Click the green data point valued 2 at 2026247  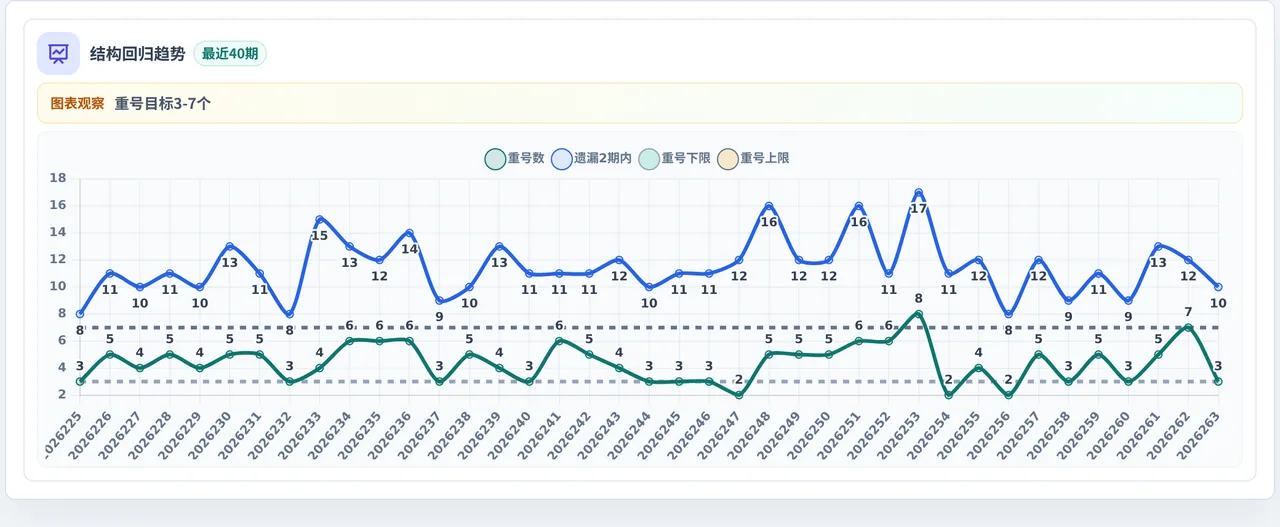[x=739, y=395]
